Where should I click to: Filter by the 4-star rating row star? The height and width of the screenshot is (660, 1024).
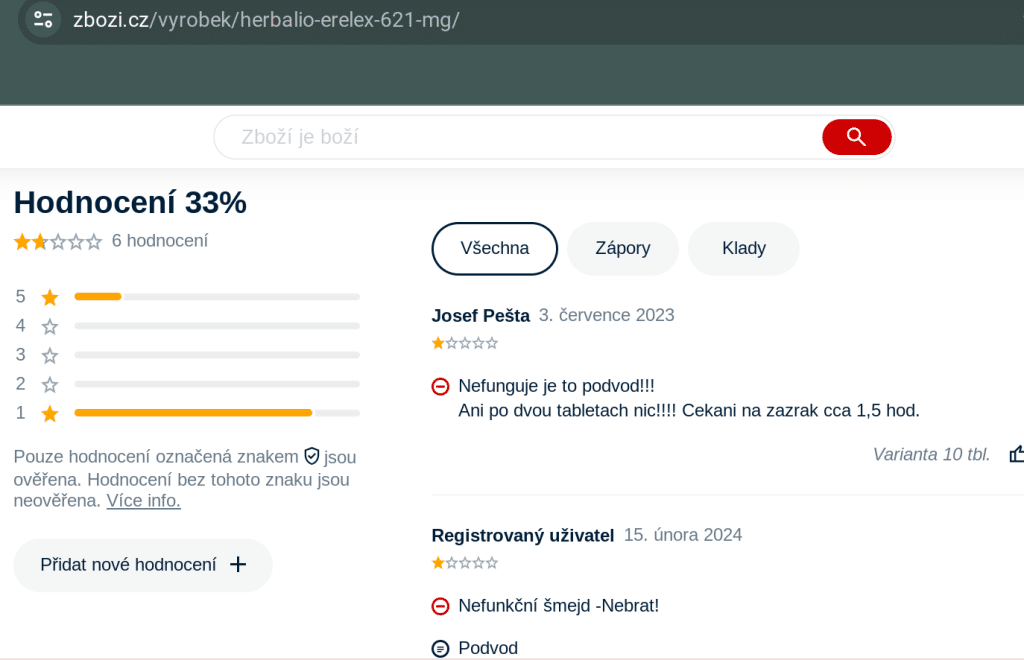[x=50, y=326]
